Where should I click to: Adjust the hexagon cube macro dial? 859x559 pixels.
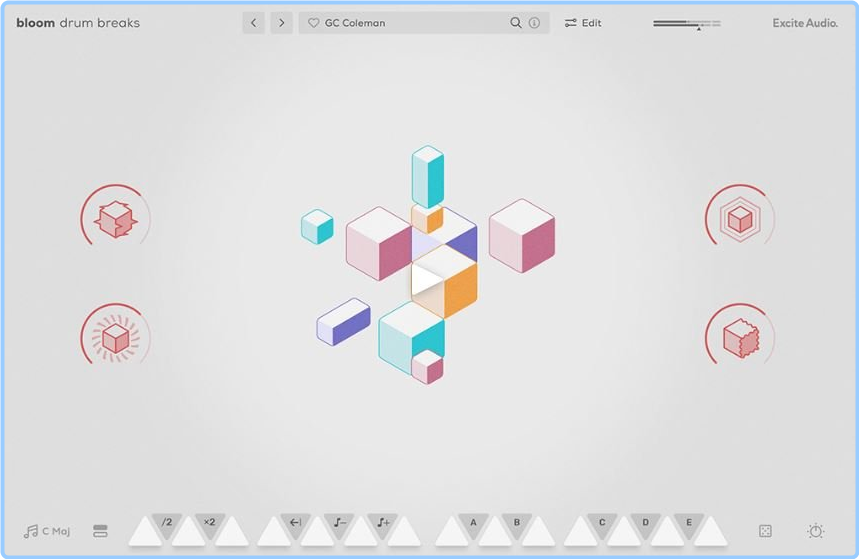[740, 218]
